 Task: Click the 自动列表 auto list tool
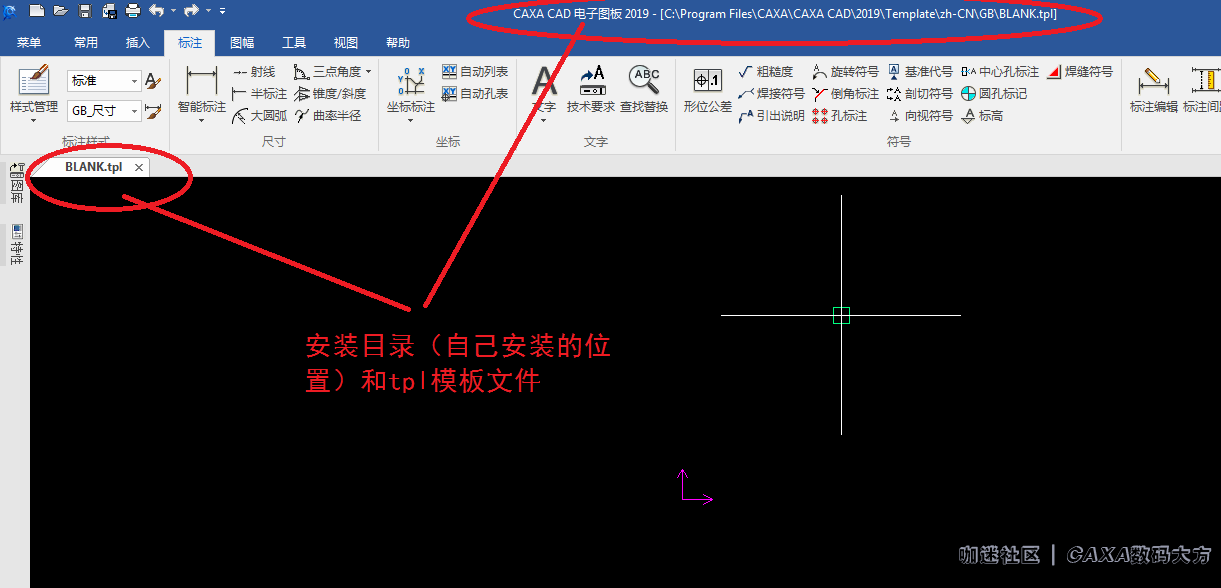(476, 72)
